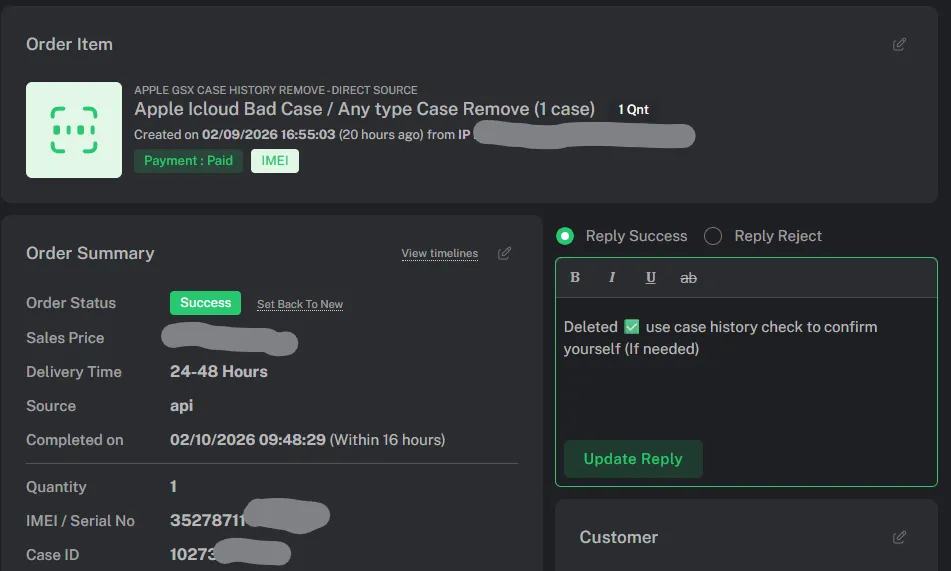This screenshot has width=951, height=571.
Task: Apply strikethrough formatting in reply editor
Action: tap(688, 277)
